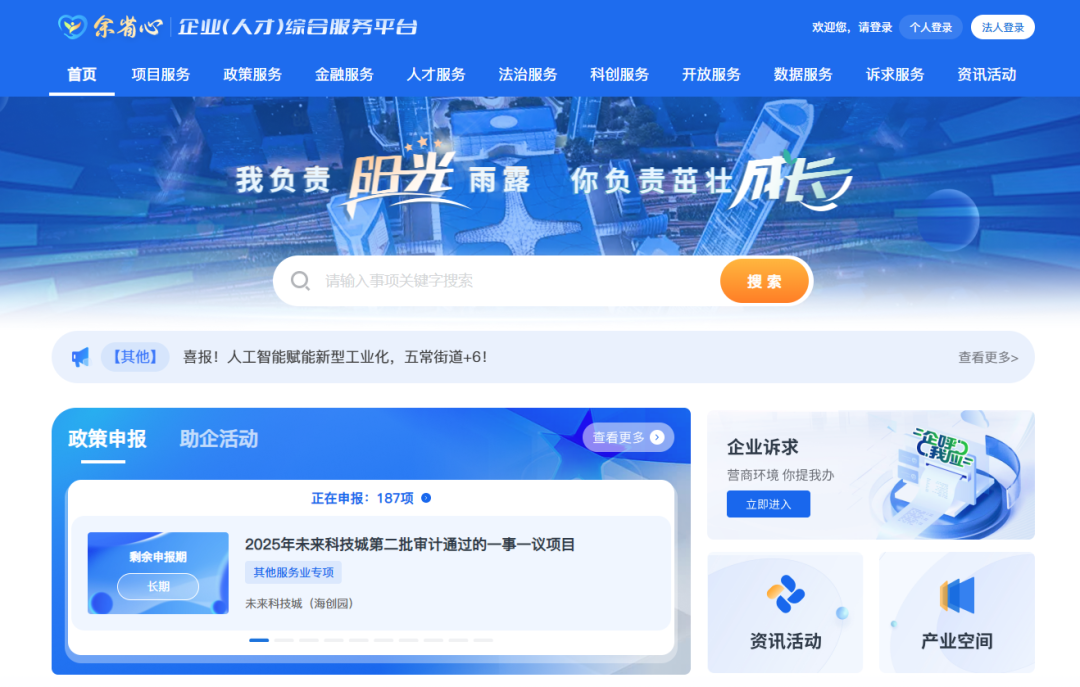Click the 法人登录 button

(1002, 28)
